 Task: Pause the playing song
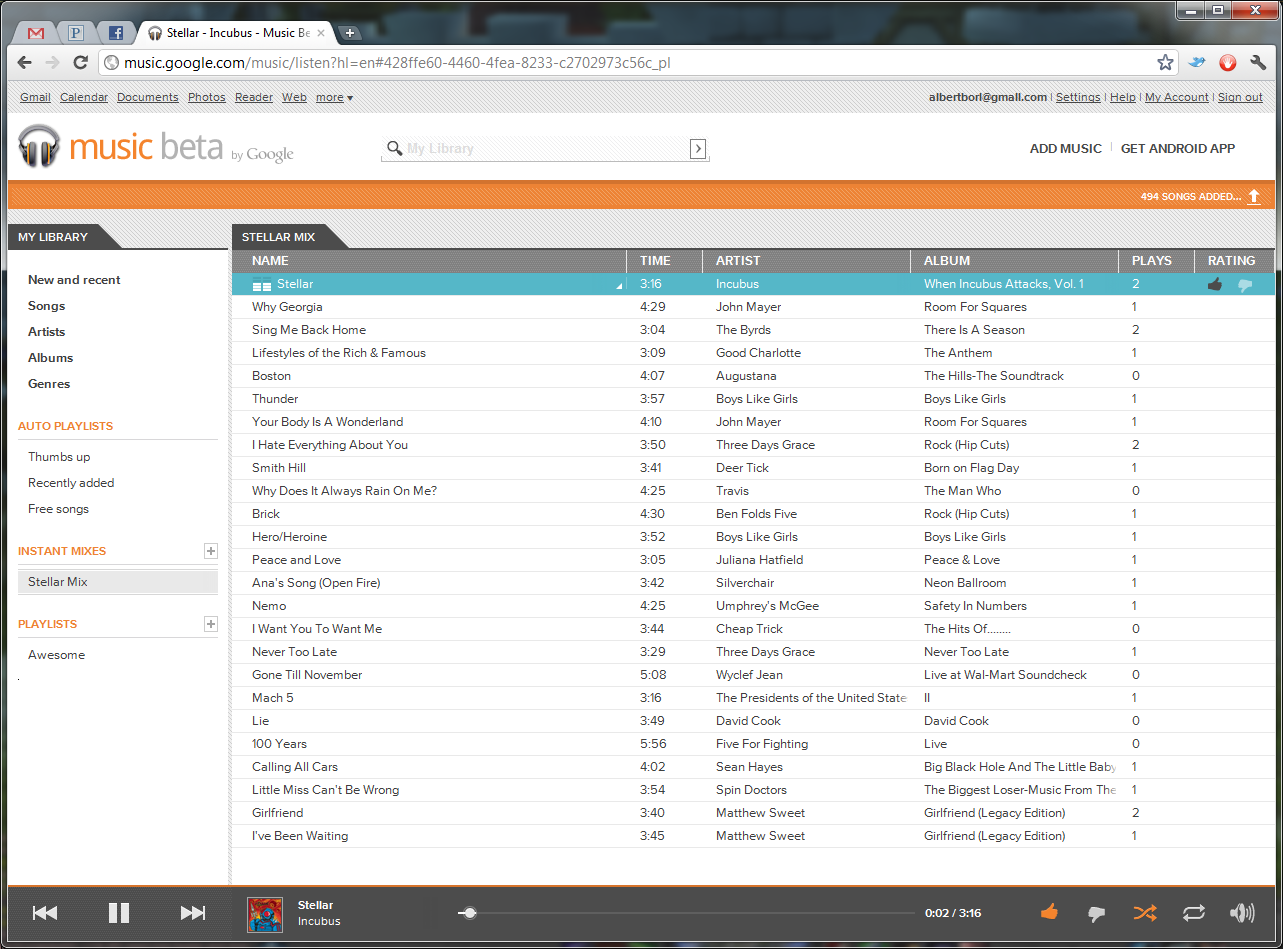(119, 913)
